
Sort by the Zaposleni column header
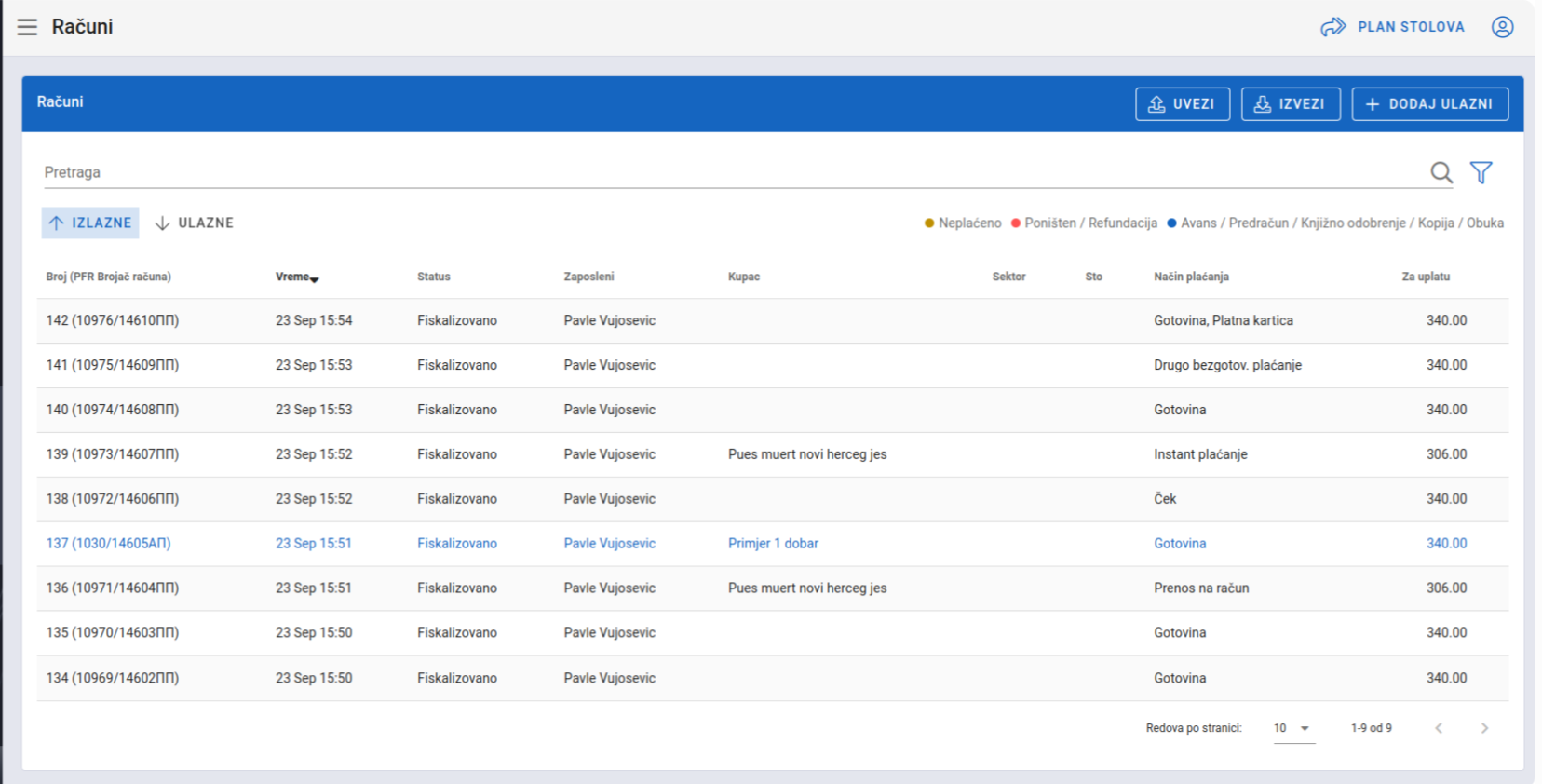click(x=588, y=277)
